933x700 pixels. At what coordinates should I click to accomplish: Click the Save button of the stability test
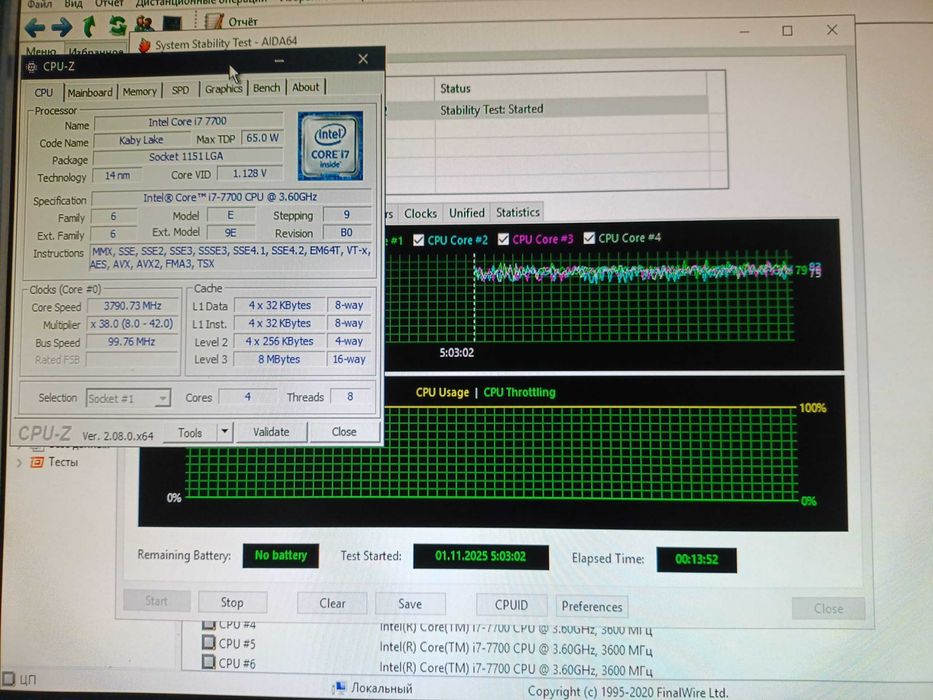[x=410, y=604]
